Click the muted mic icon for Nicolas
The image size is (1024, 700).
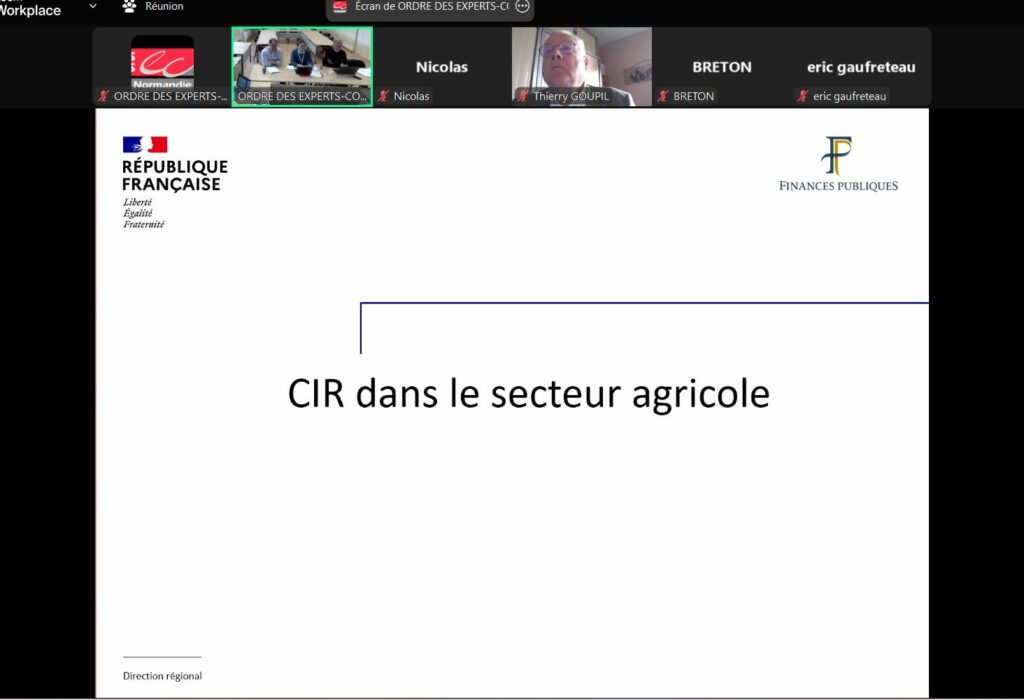pyautogui.click(x=383, y=97)
